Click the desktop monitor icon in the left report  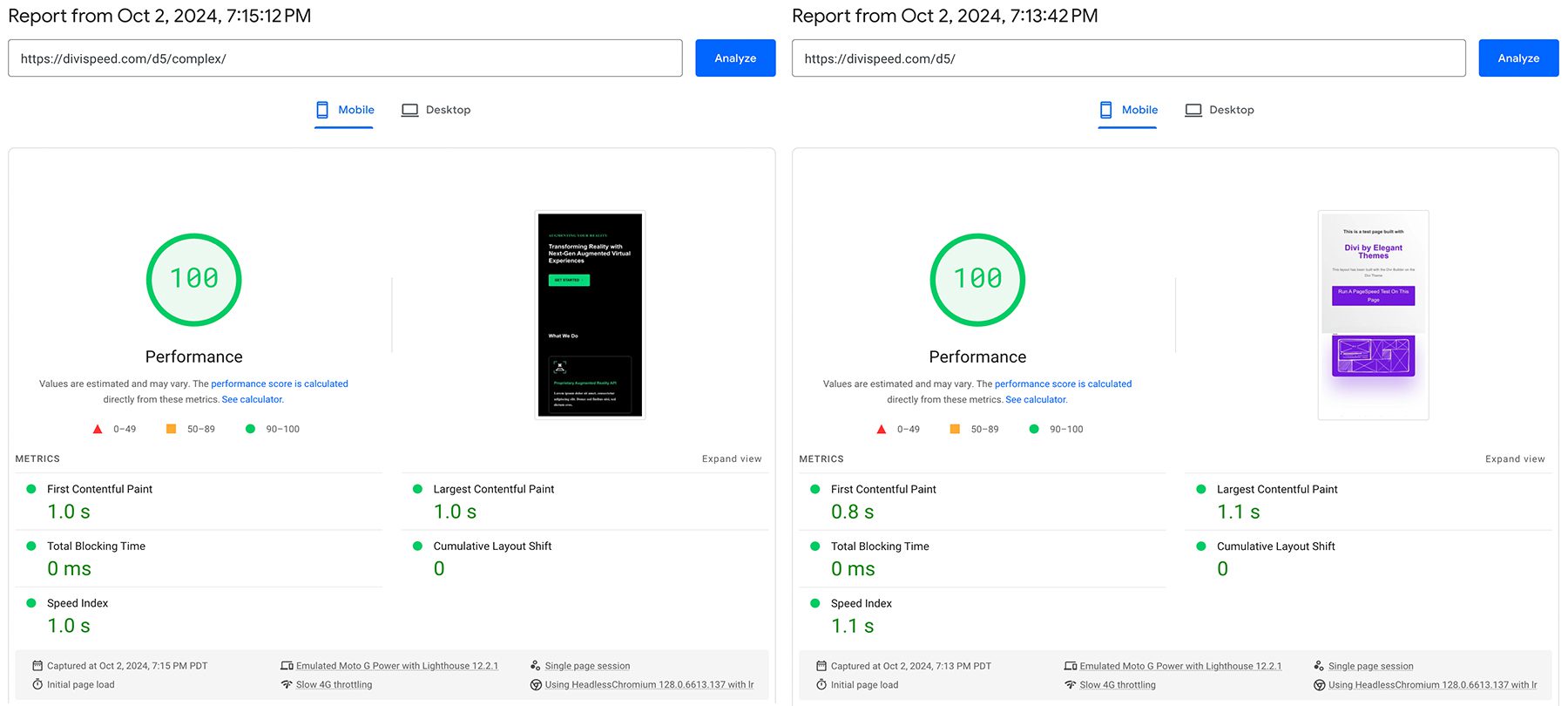click(409, 111)
